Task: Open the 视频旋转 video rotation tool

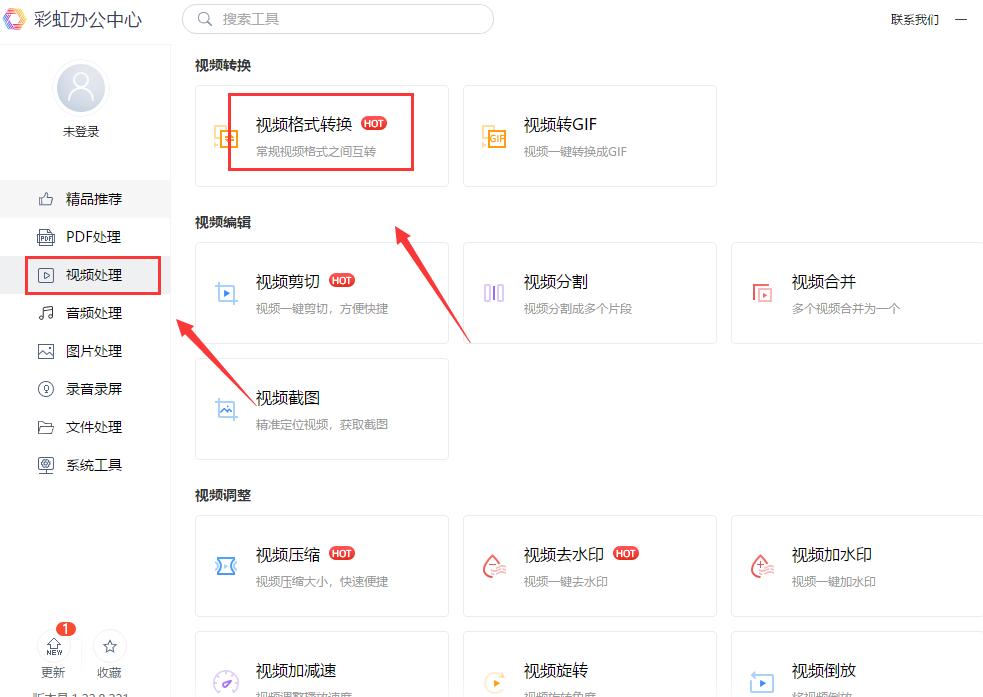Action: 590,670
